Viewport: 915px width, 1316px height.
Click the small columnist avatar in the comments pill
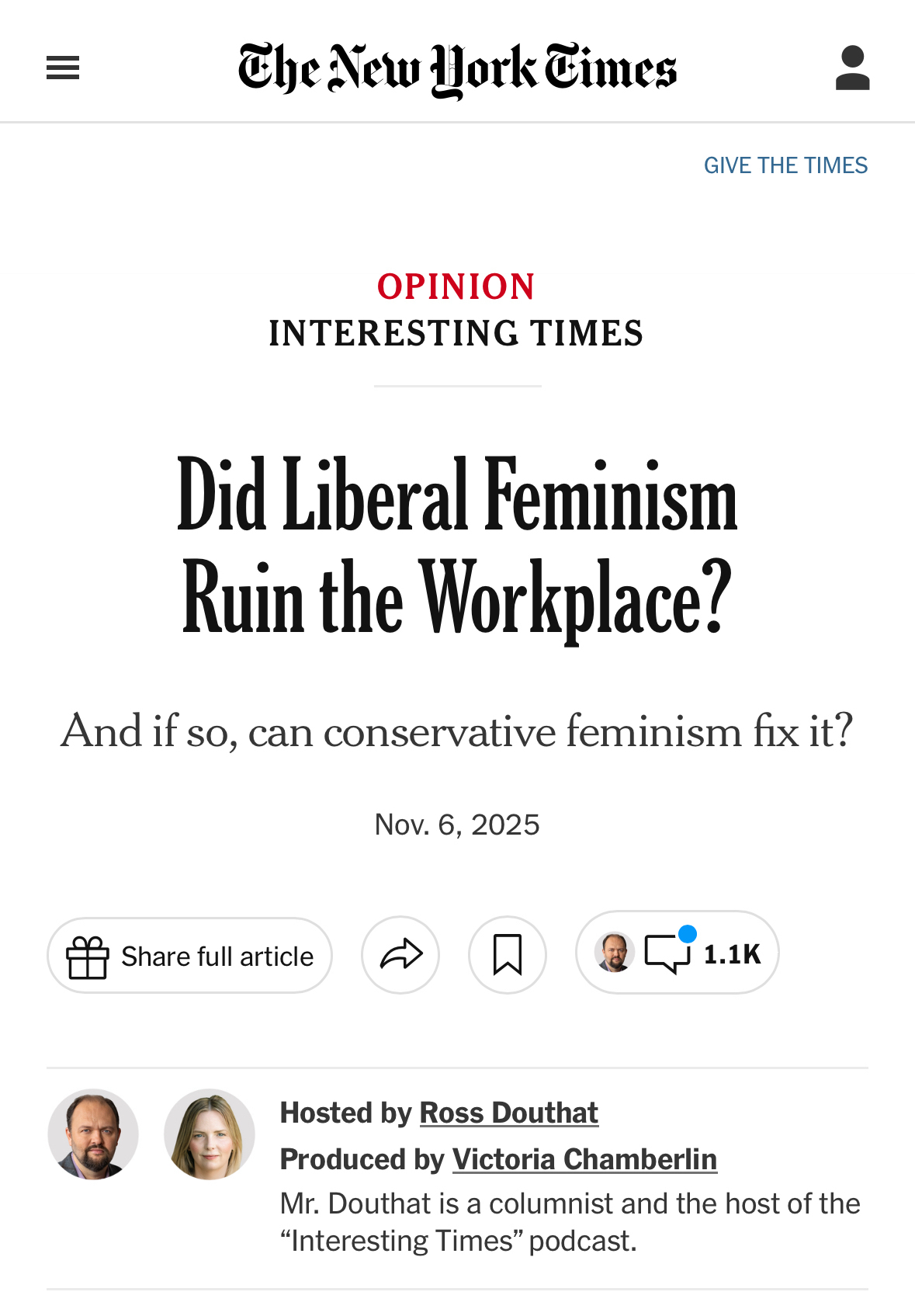tap(615, 953)
